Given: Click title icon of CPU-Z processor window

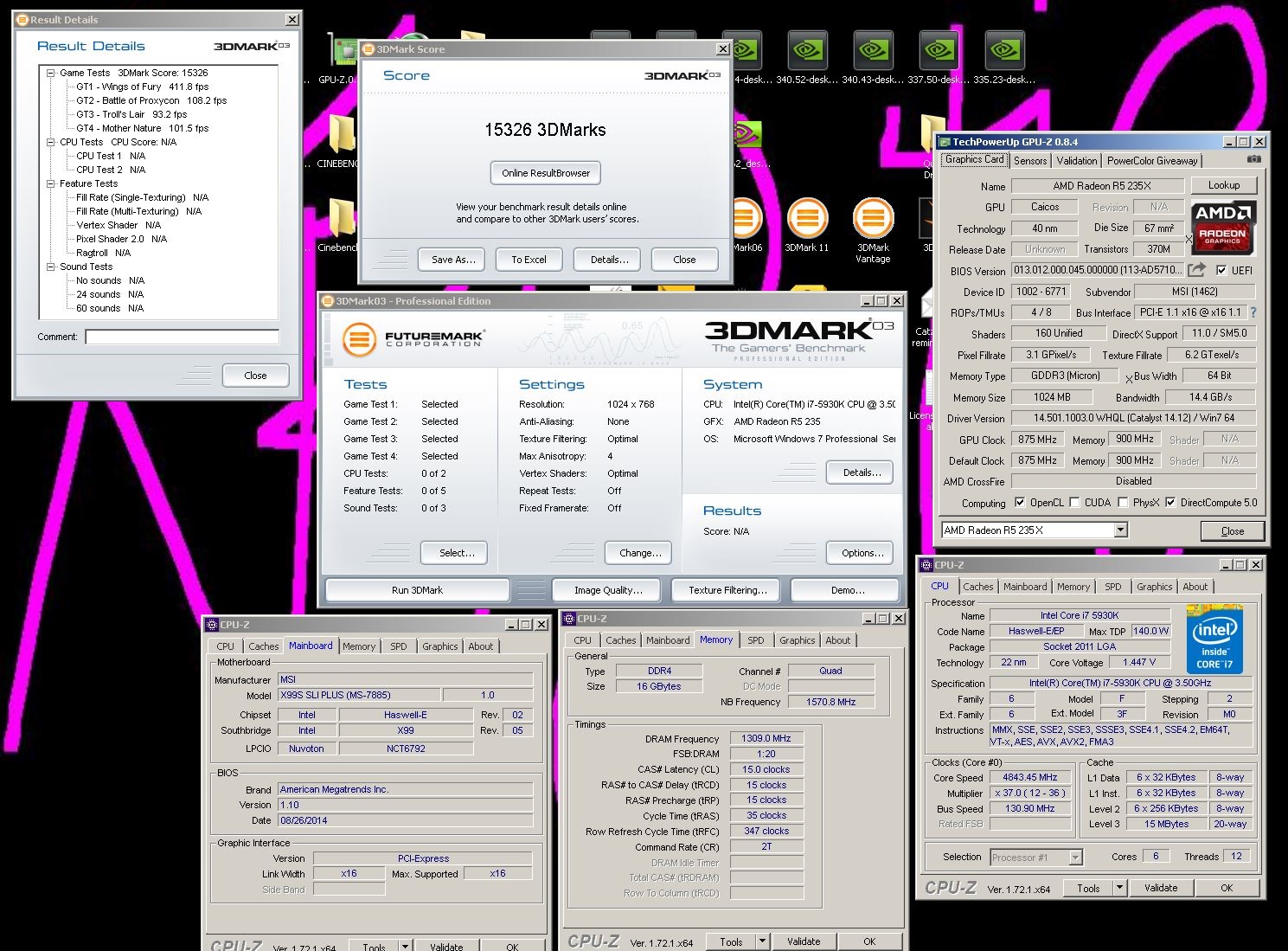Looking at the screenshot, I should pyautogui.click(x=926, y=564).
